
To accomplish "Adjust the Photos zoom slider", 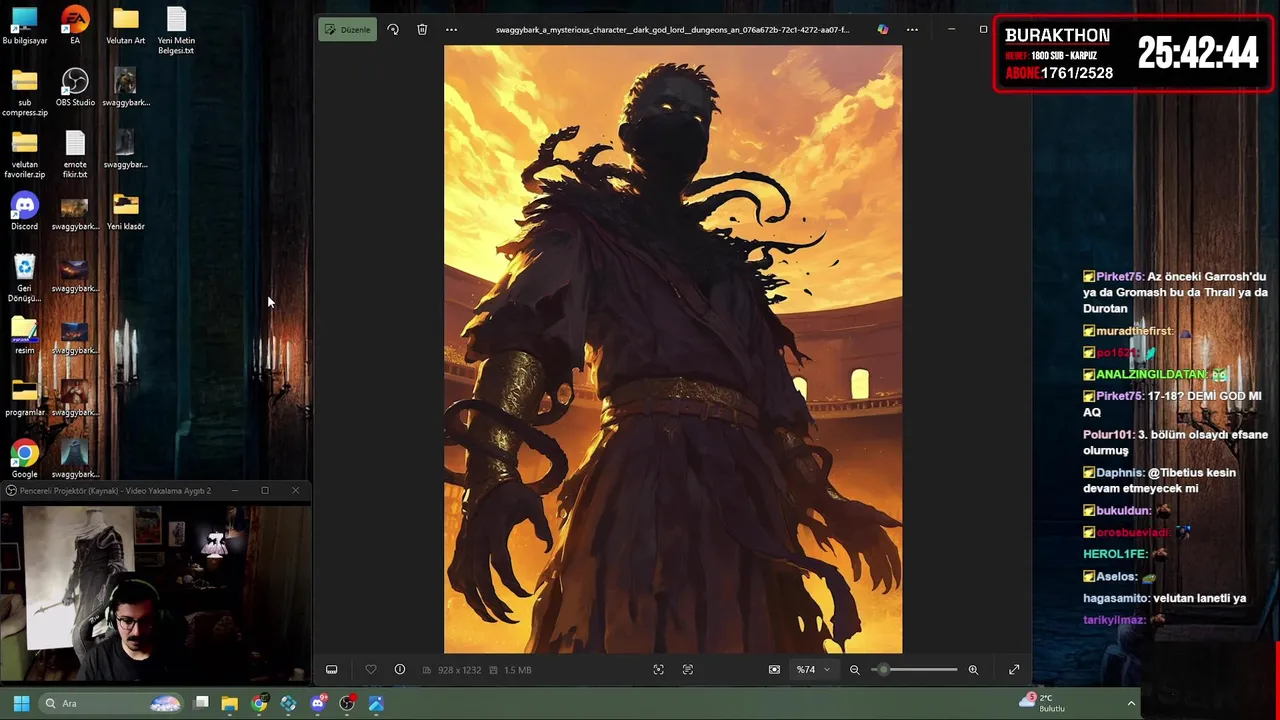I will pos(914,670).
